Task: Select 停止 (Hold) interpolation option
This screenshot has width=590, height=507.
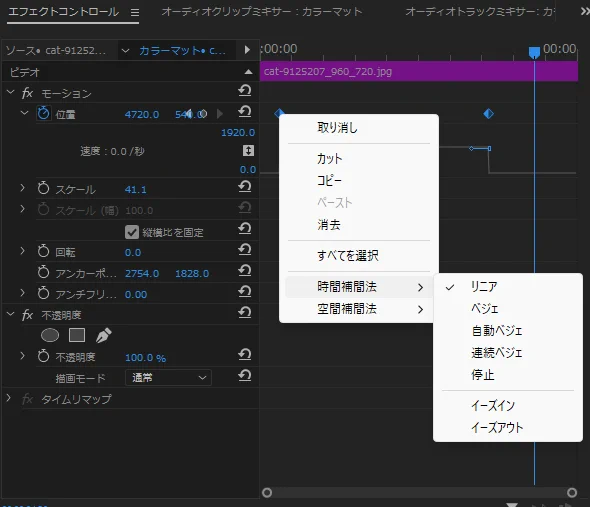Action: click(x=508, y=375)
